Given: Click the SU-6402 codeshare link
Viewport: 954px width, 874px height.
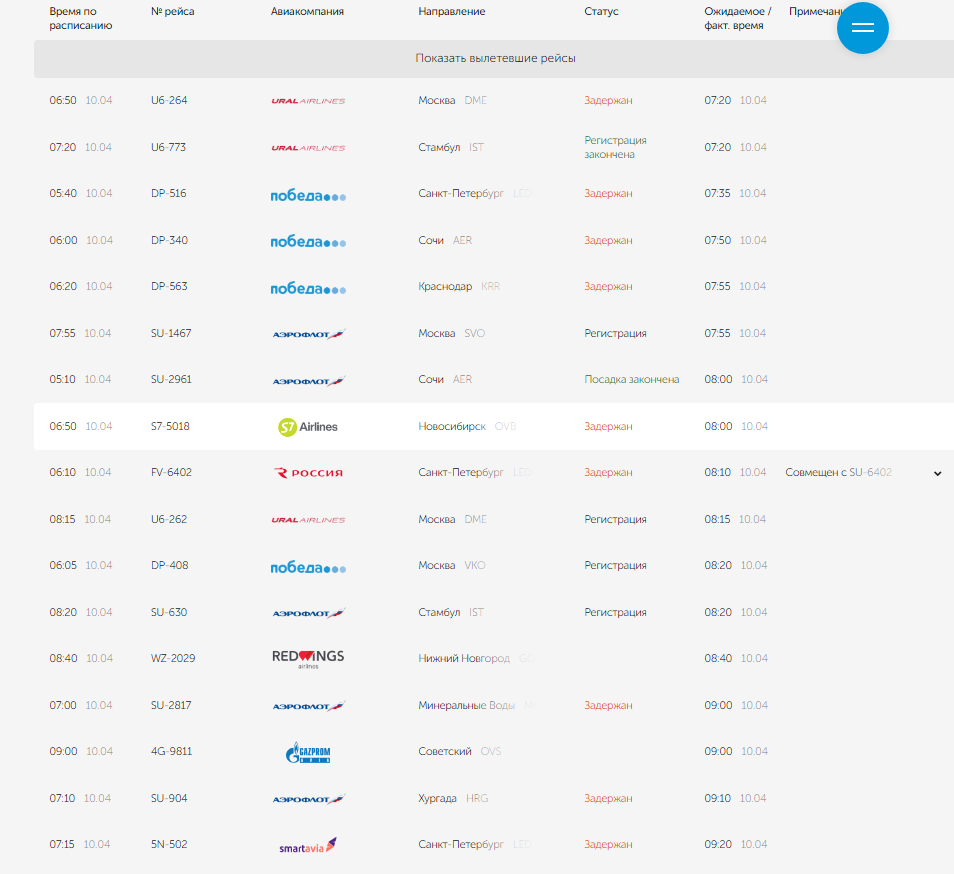Looking at the screenshot, I should pos(870,472).
